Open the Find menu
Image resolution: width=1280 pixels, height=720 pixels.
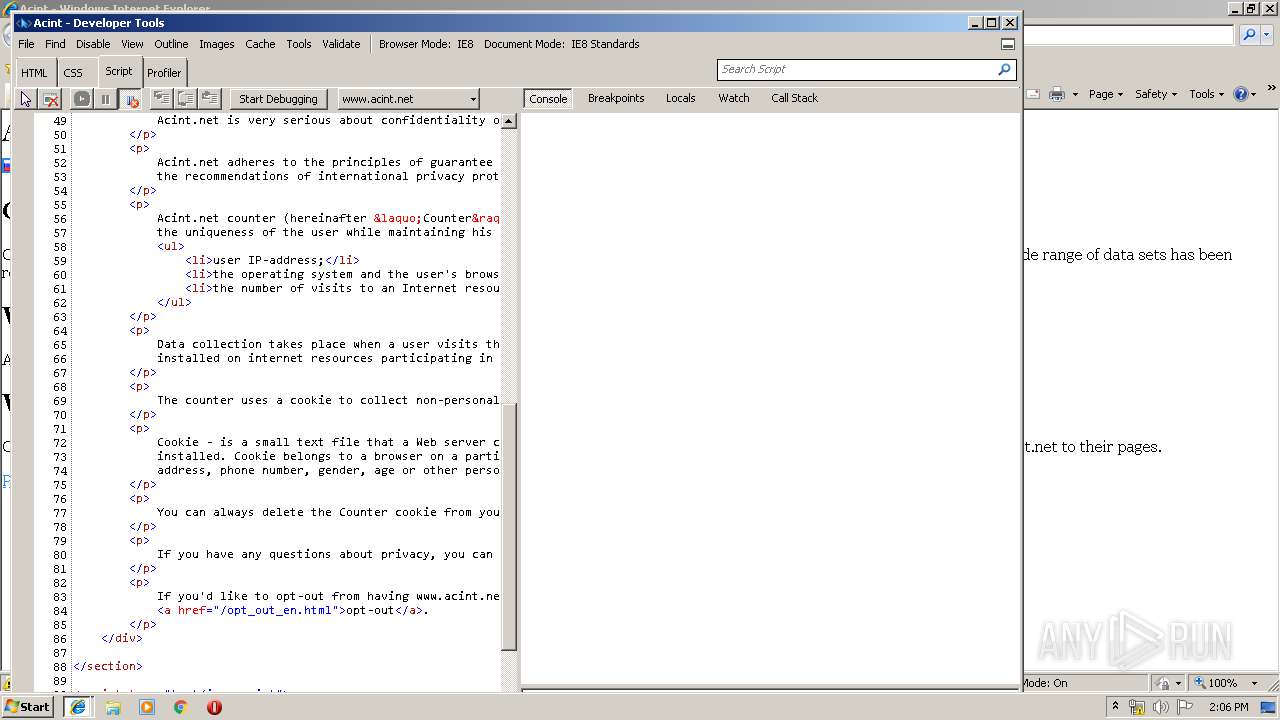click(55, 44)
